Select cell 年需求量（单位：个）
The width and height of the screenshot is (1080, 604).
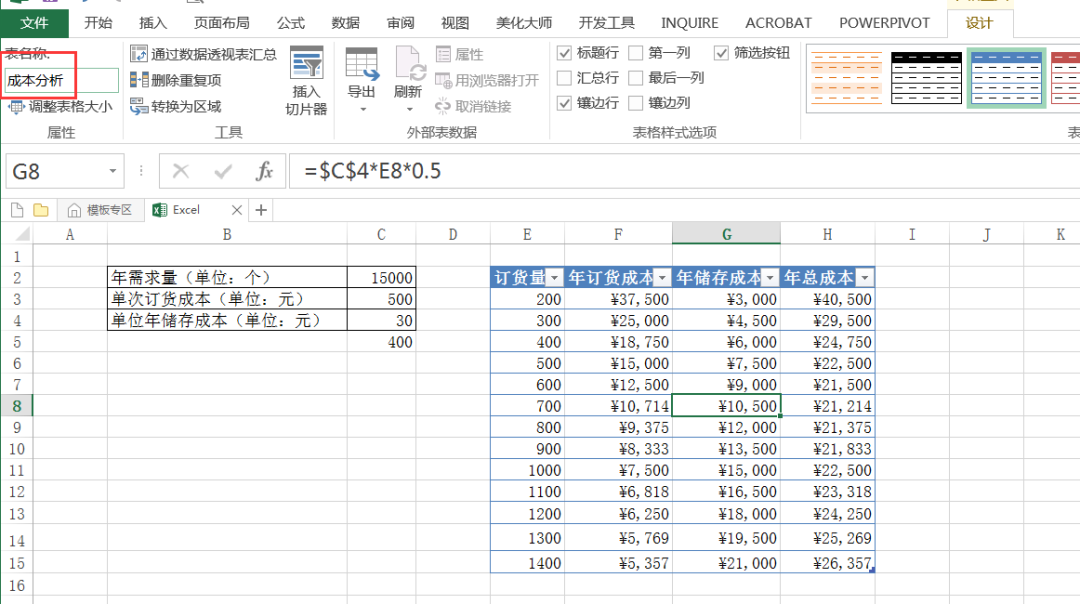click(227, 278)
